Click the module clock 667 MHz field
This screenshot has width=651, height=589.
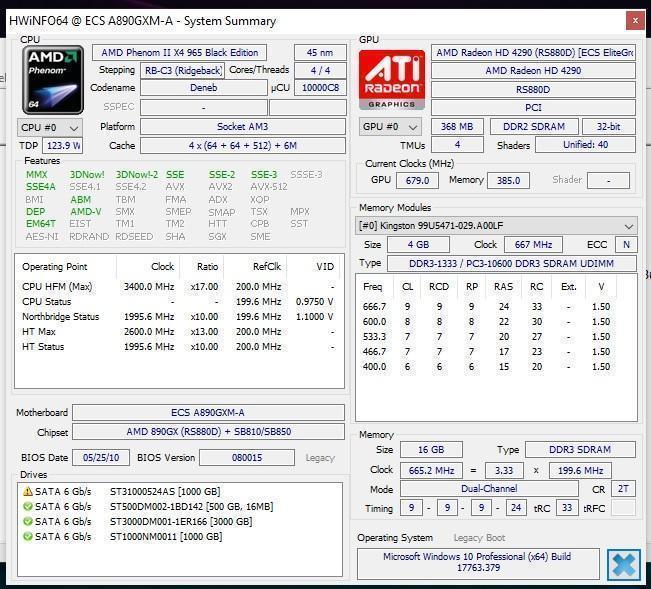point(533,244)
